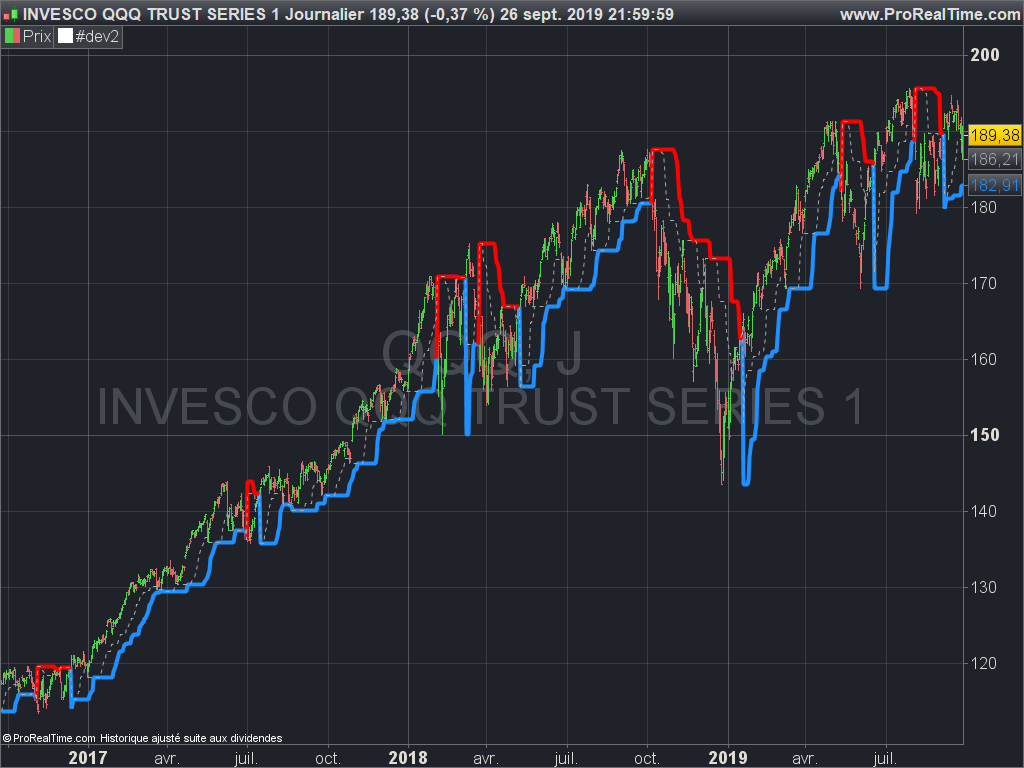Click the 2018 year label on time axis
The height and width of the screenshot is (768, 1024).
pyautogui.click(x=408, y=758)
